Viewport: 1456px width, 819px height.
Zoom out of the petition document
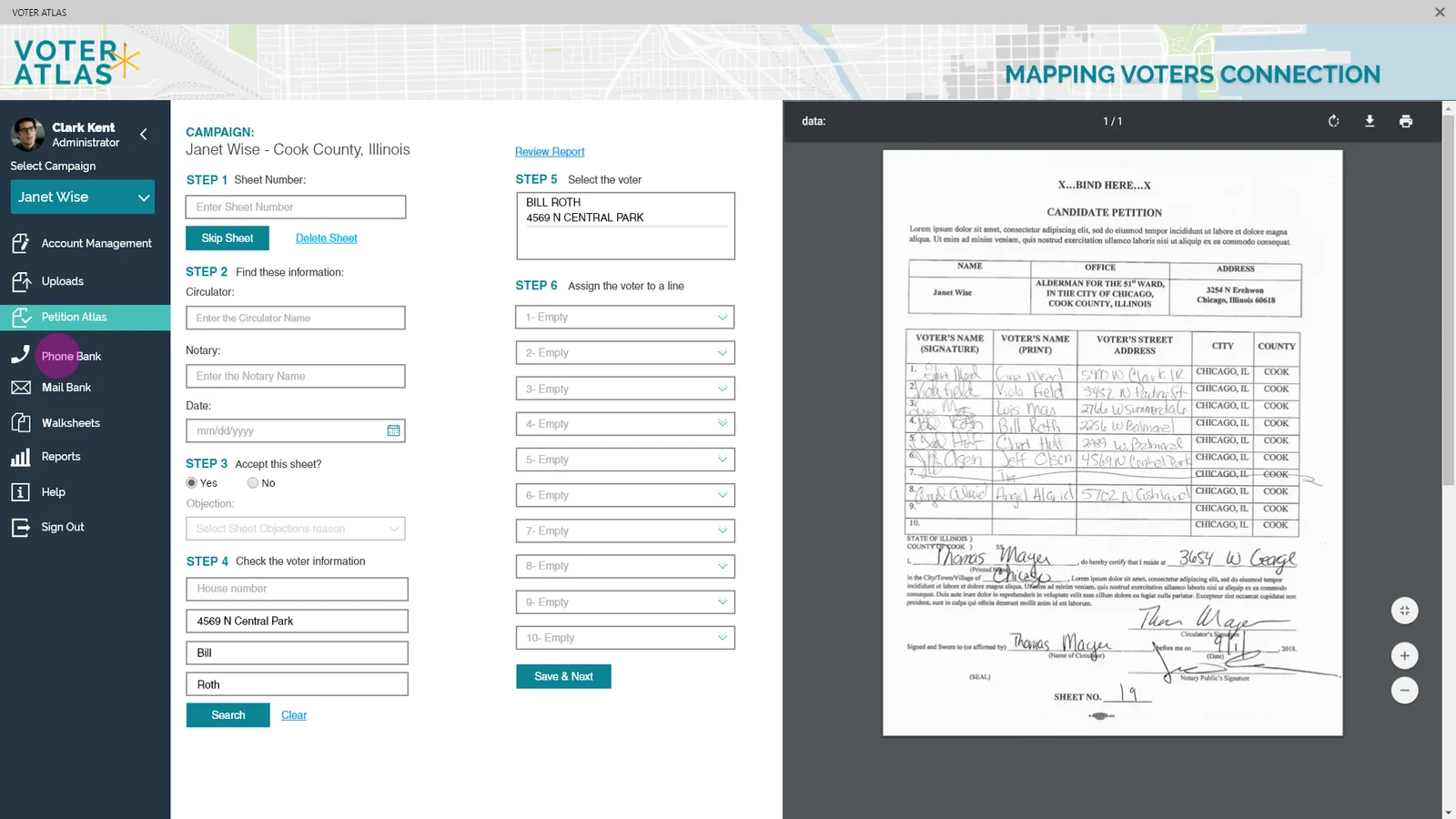click(x=1404, y=691)
